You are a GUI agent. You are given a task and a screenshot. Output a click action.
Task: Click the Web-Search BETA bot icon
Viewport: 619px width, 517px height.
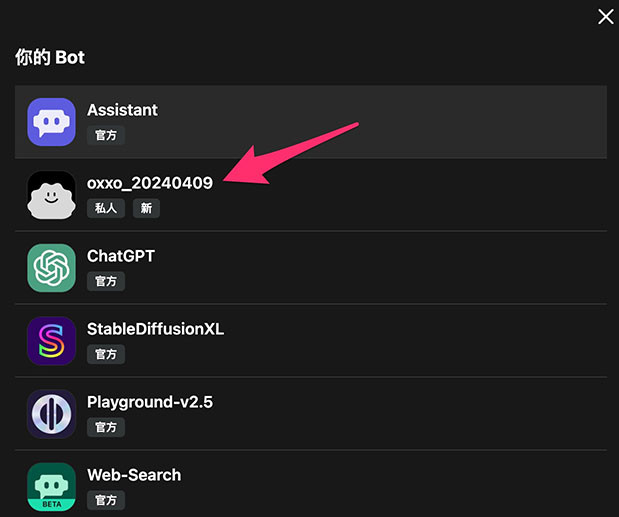click(51, 487)
